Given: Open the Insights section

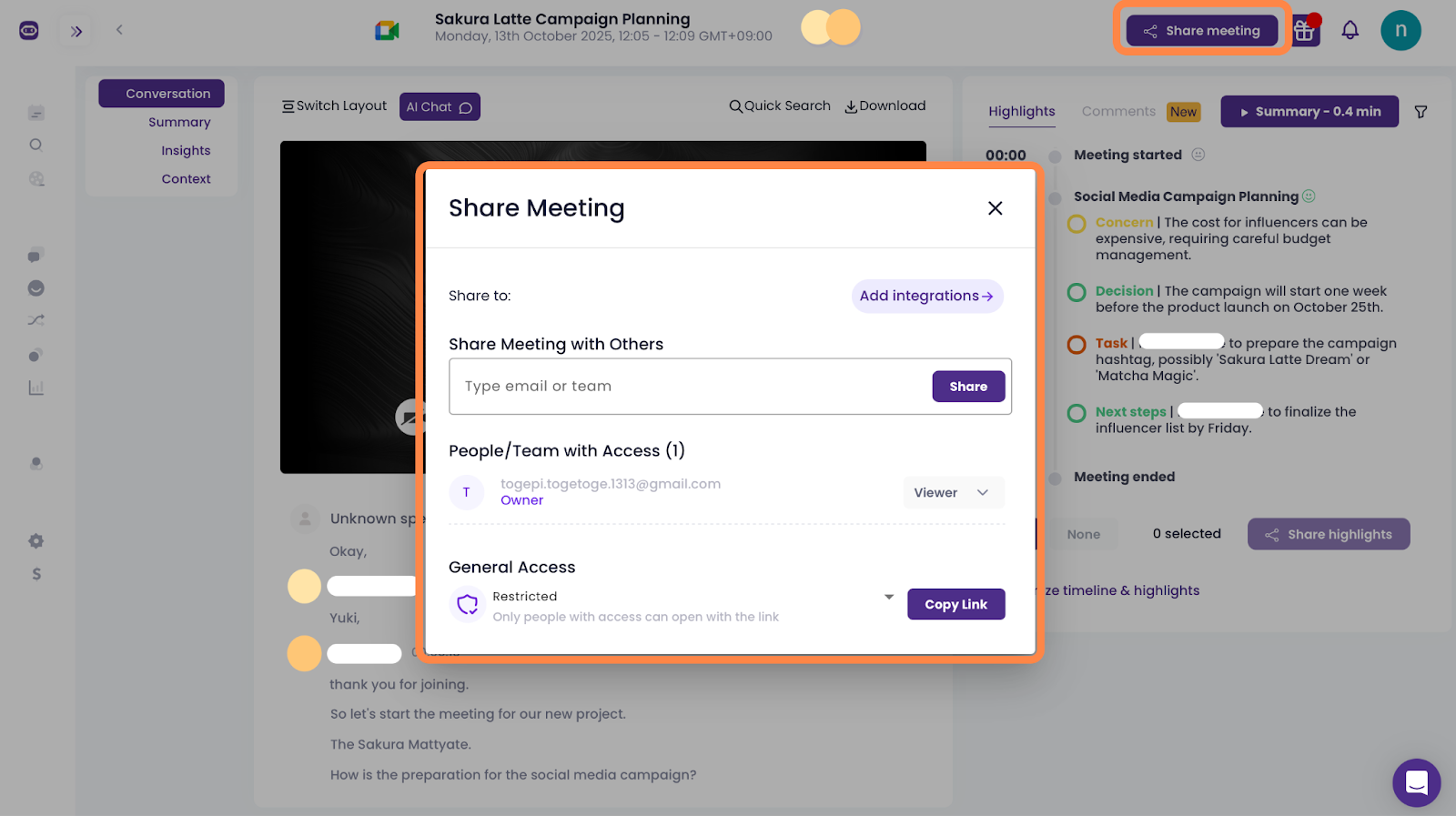Looking at the screenshot, I should 186,151.
